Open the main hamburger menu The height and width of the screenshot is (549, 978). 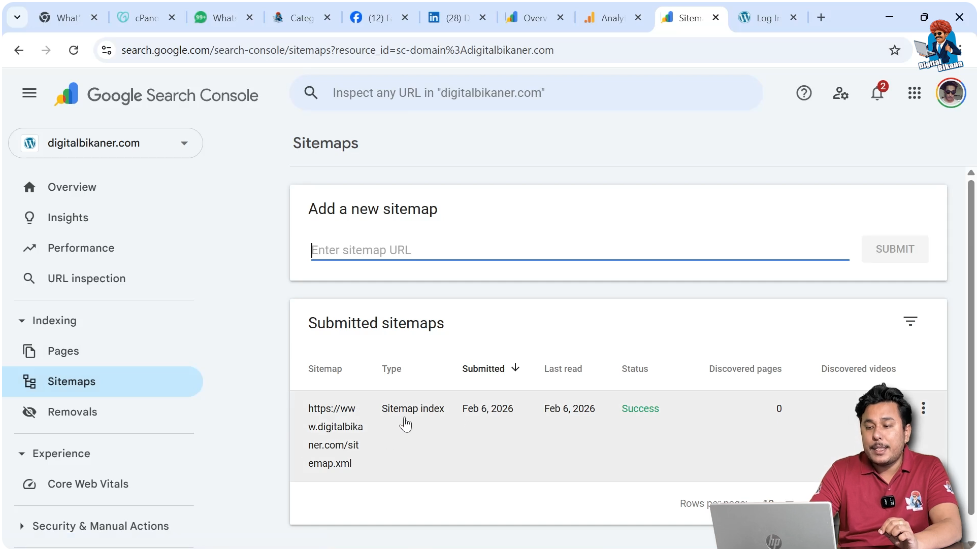(29, 93)
